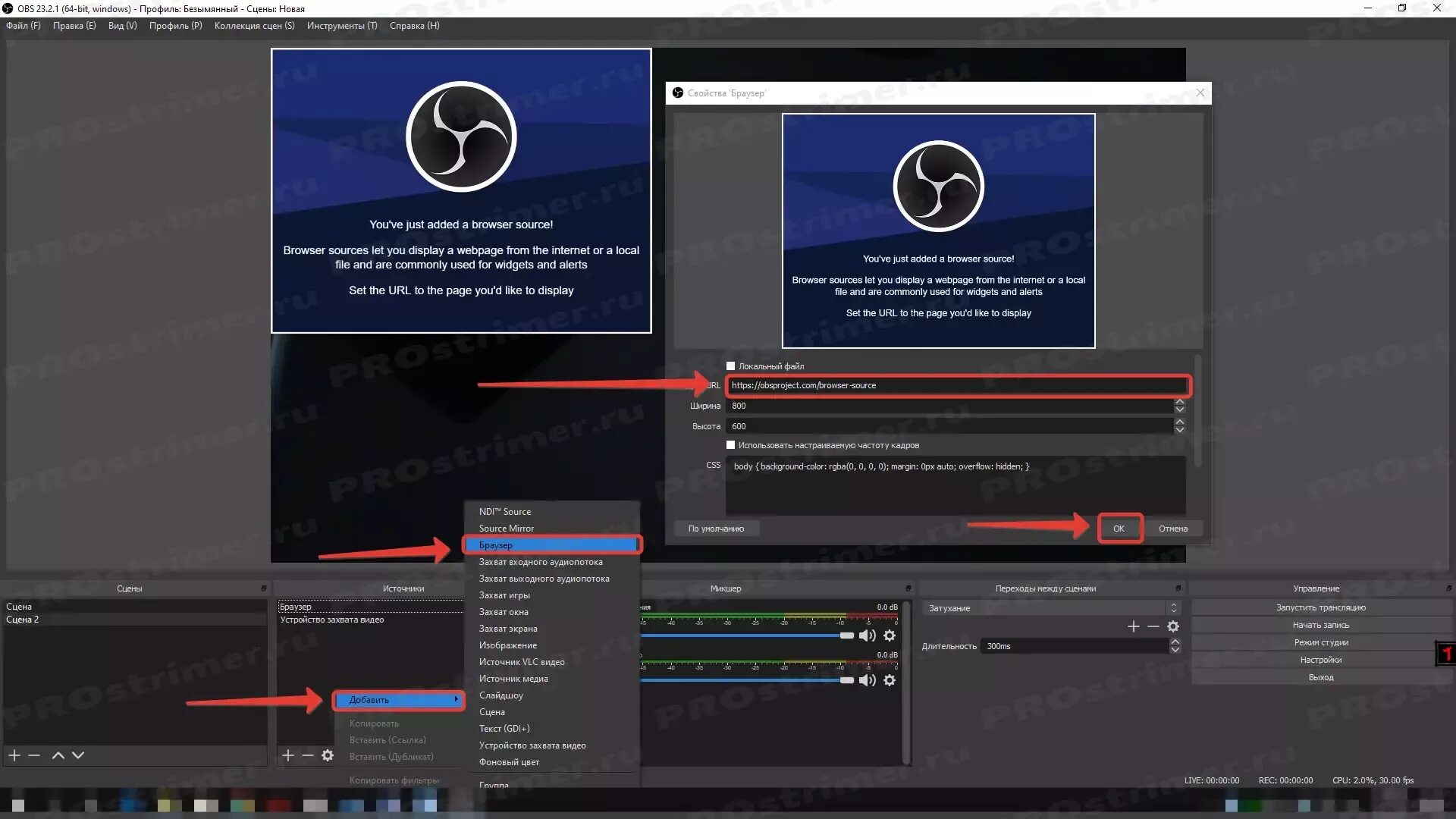
Task: Decrease Ширина with its down arrow
Action: click(x=1180, y=410)
